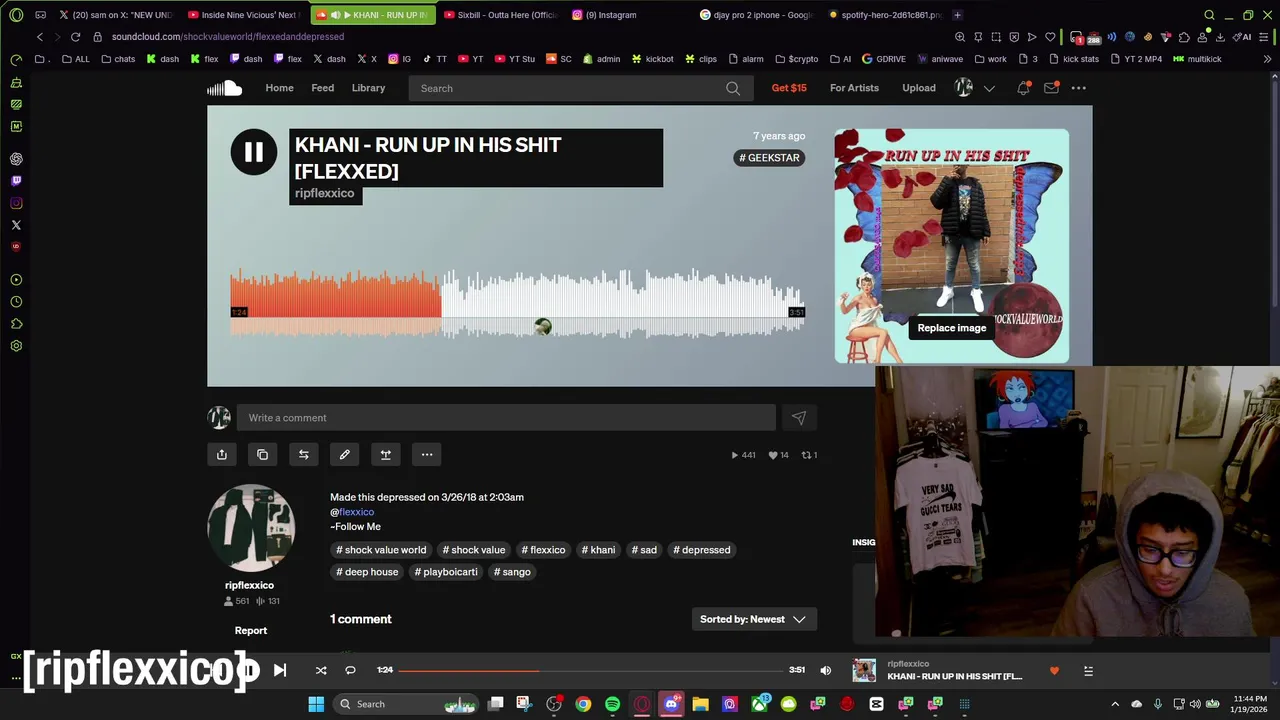This screenshot has height=720, width=1280.
Task: Open browser search icon in the title bar
Action: (x=1209, y=15)
